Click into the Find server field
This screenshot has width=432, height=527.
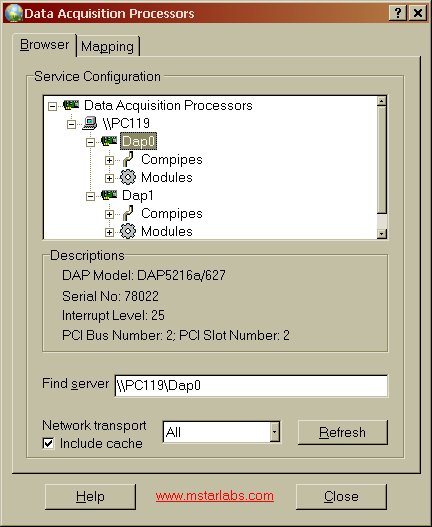[251, 386]
